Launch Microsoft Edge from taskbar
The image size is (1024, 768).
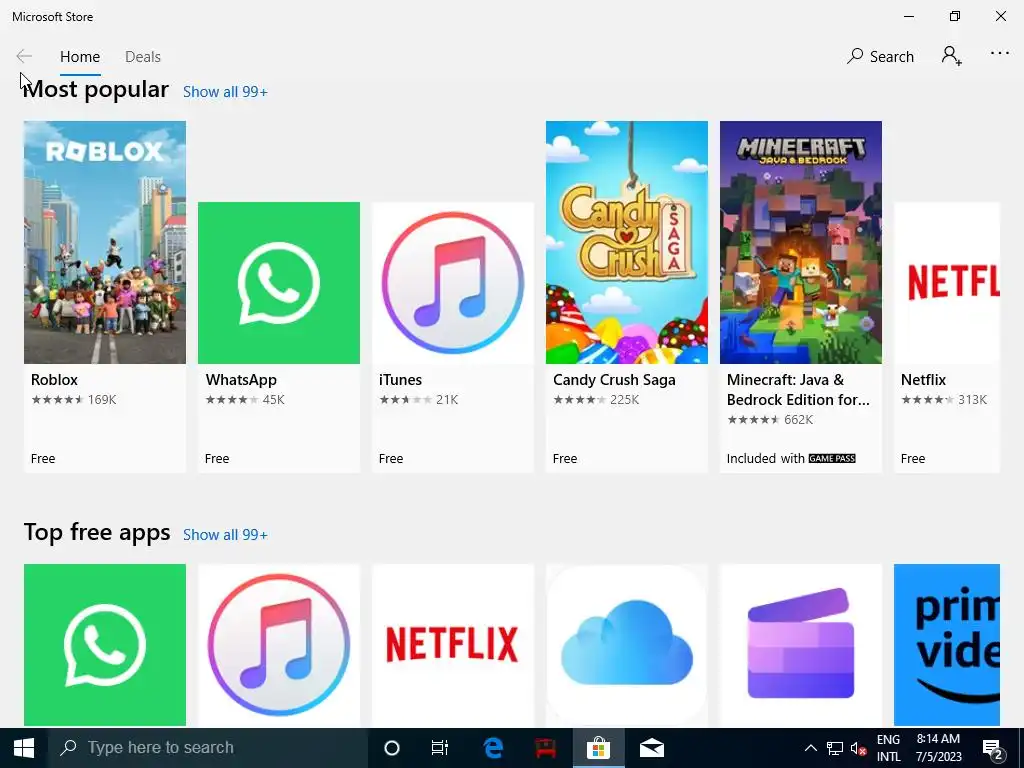point(493,748)
